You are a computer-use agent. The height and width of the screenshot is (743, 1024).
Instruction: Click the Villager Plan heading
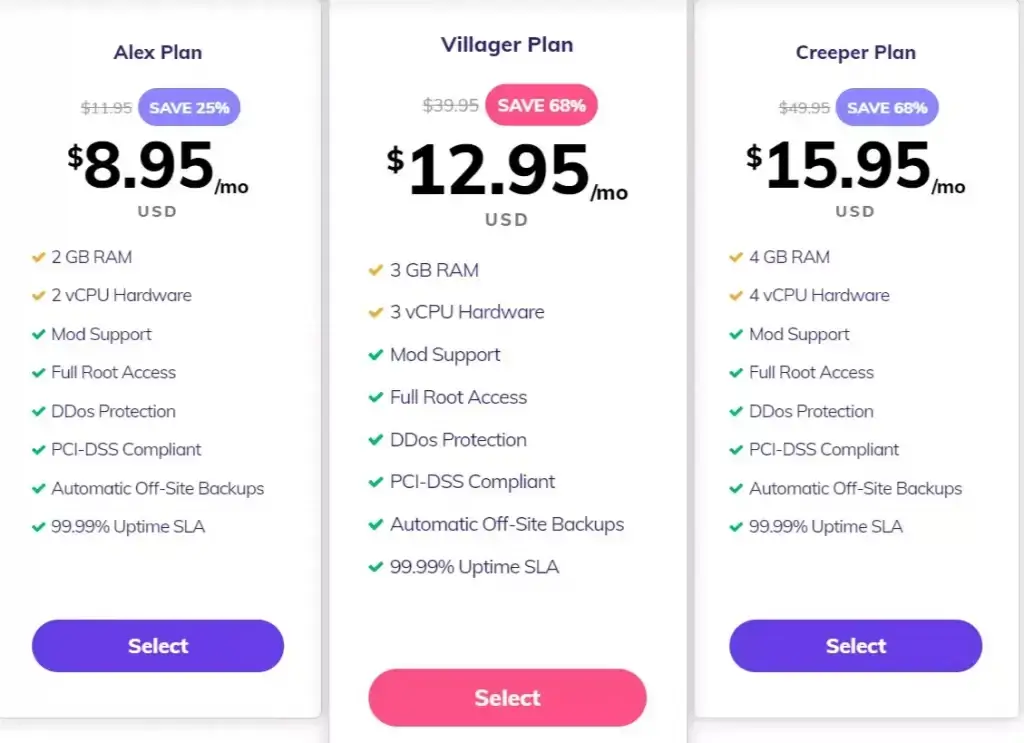pyautogui.click(x=507, y=44)
